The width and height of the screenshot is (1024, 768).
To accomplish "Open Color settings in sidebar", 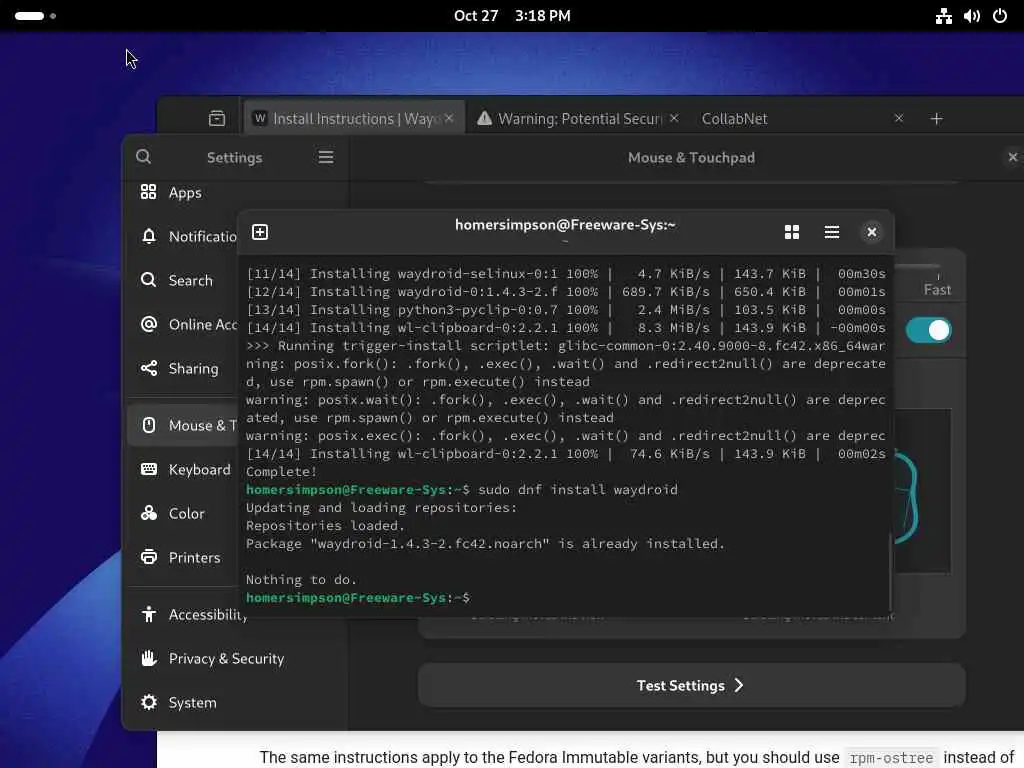I will click(x=183, y=513).
